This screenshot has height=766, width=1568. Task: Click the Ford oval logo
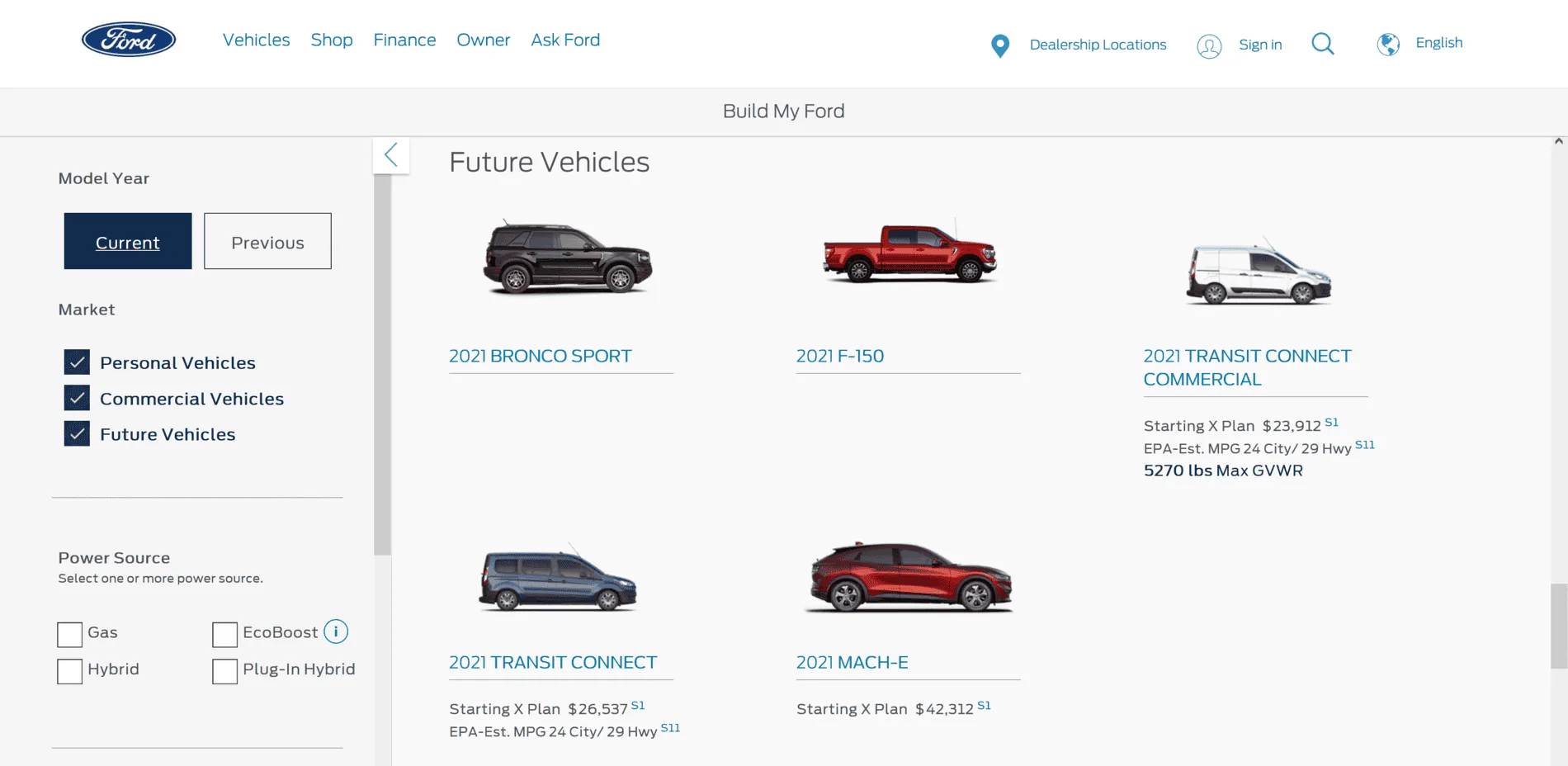pyautogui.click(x=129, y=40)
